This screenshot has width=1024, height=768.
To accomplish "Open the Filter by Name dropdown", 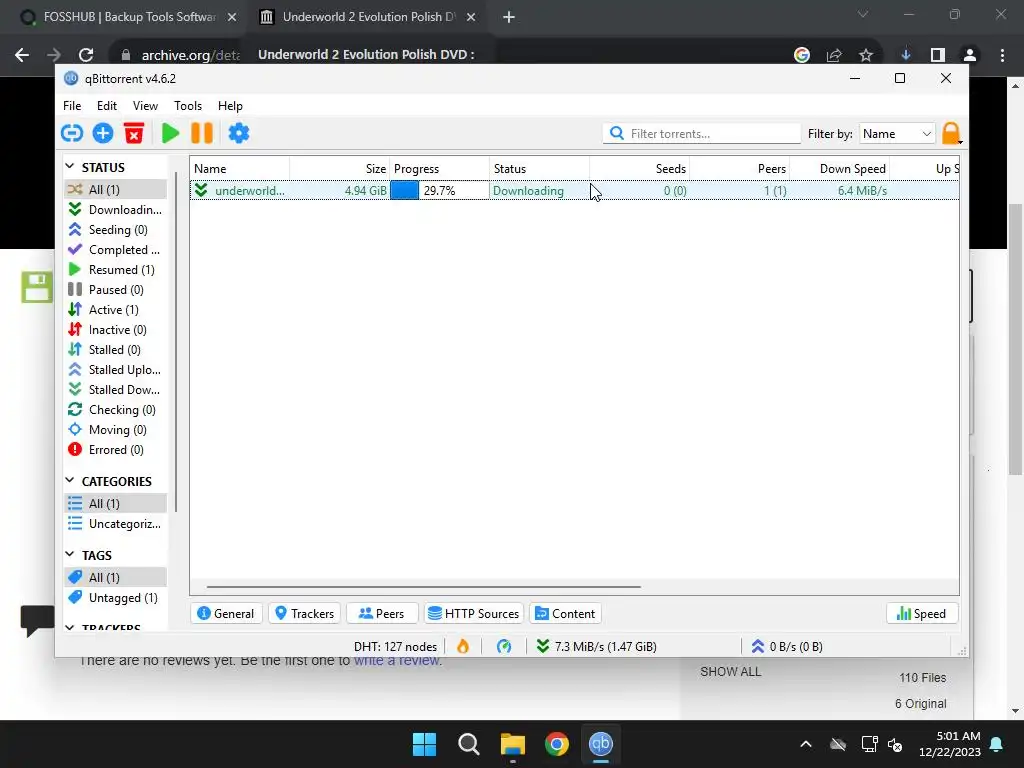I will point(897,134).
